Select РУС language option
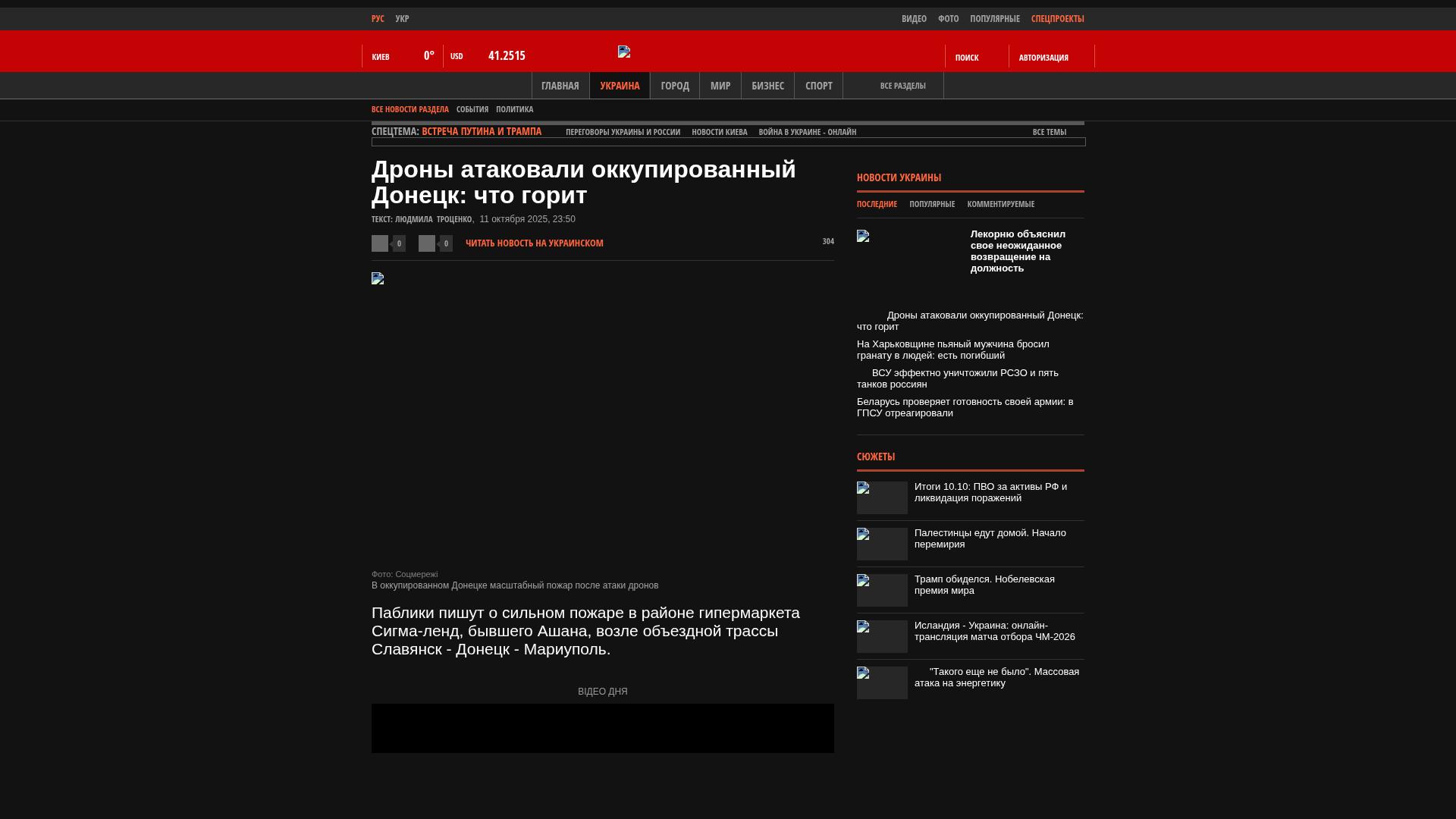The height and width of the screenshot is (819, 1456). (x=378, y=18)
